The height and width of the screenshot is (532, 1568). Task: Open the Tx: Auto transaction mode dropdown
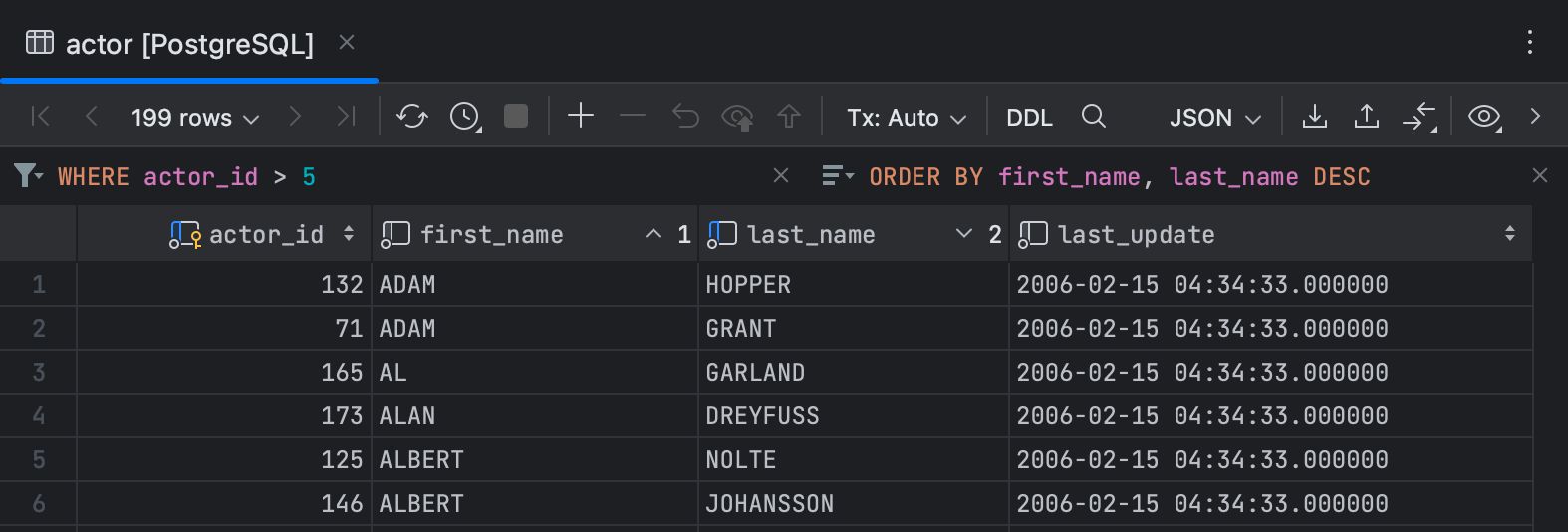click(906, 118)
